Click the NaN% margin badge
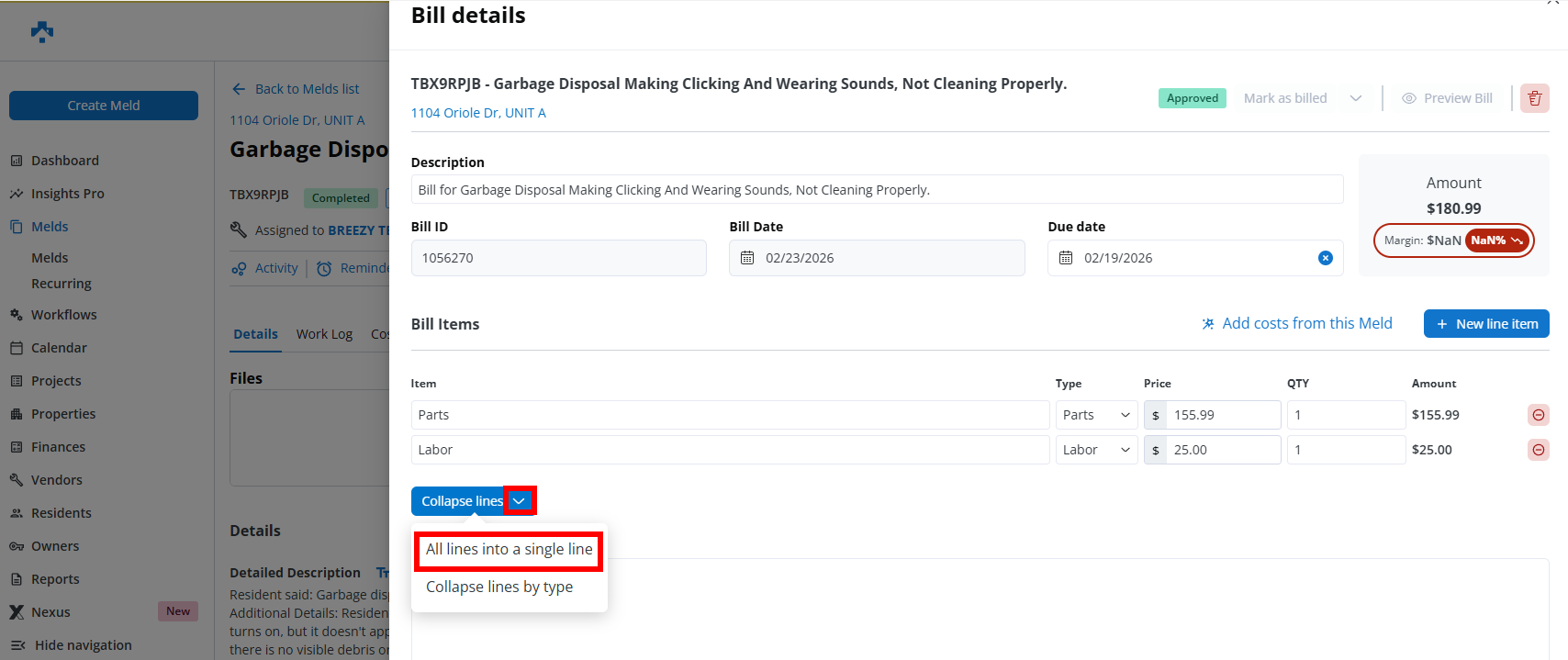Image resolution: width=1568 pixels, height=660 pixels. [1495, 241]
